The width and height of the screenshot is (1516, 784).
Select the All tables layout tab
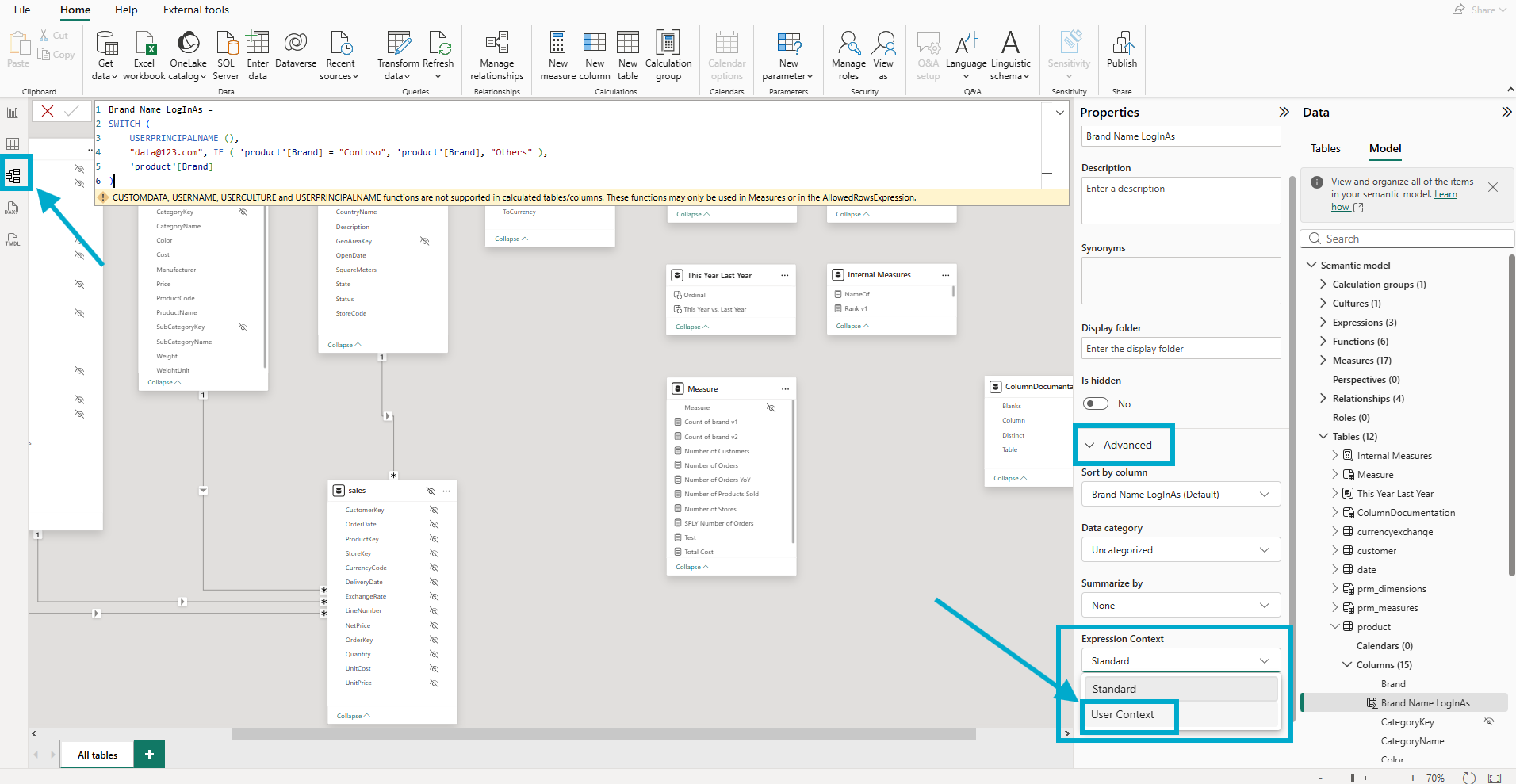point(98,755)
